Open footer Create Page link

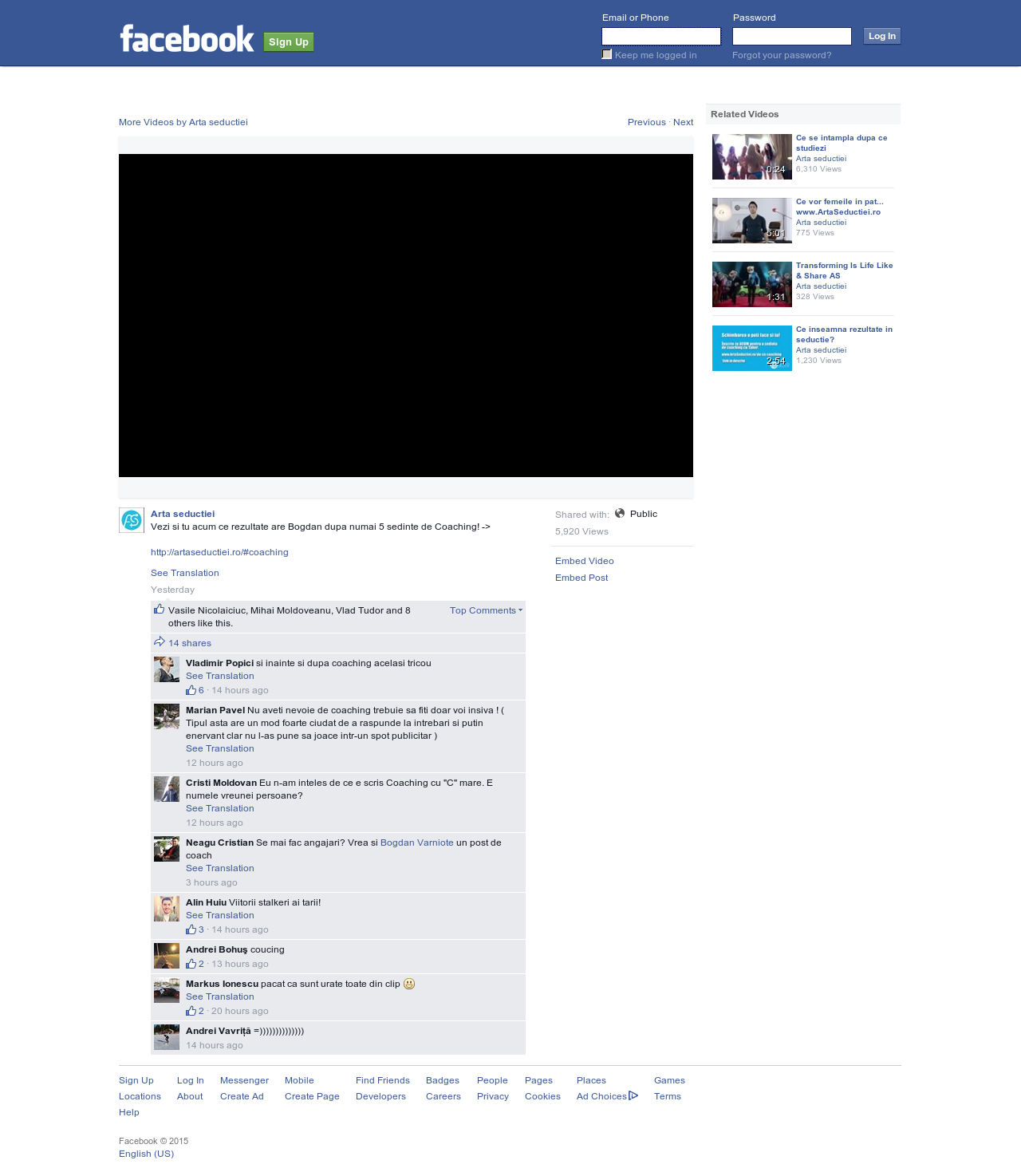312,1096
